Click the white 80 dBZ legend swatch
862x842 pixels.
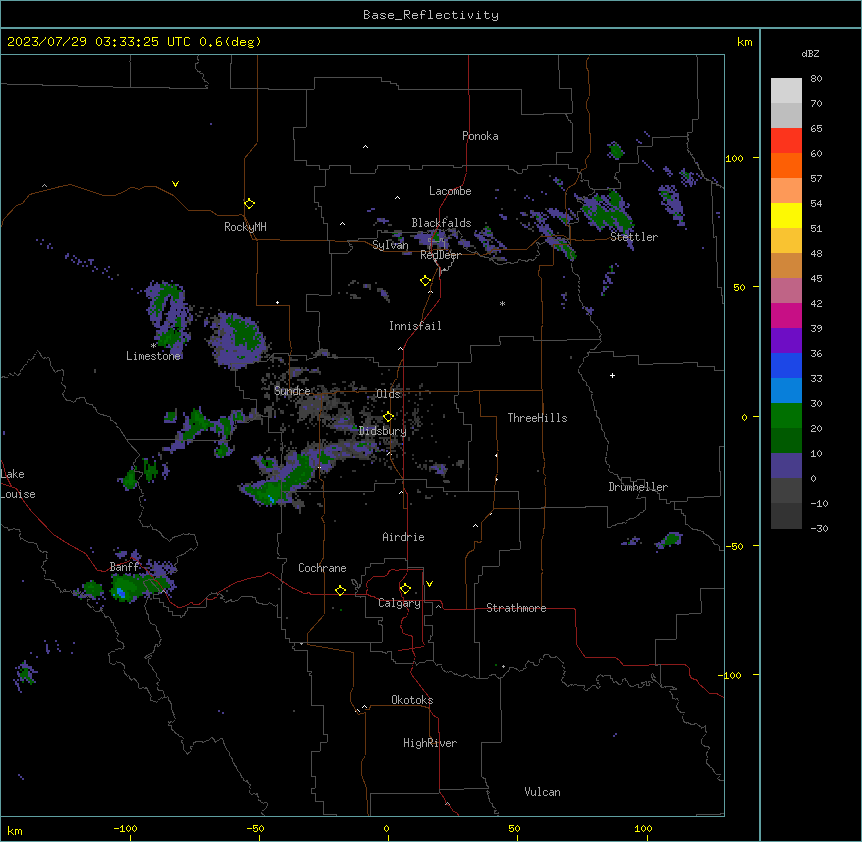coord(786,90)
